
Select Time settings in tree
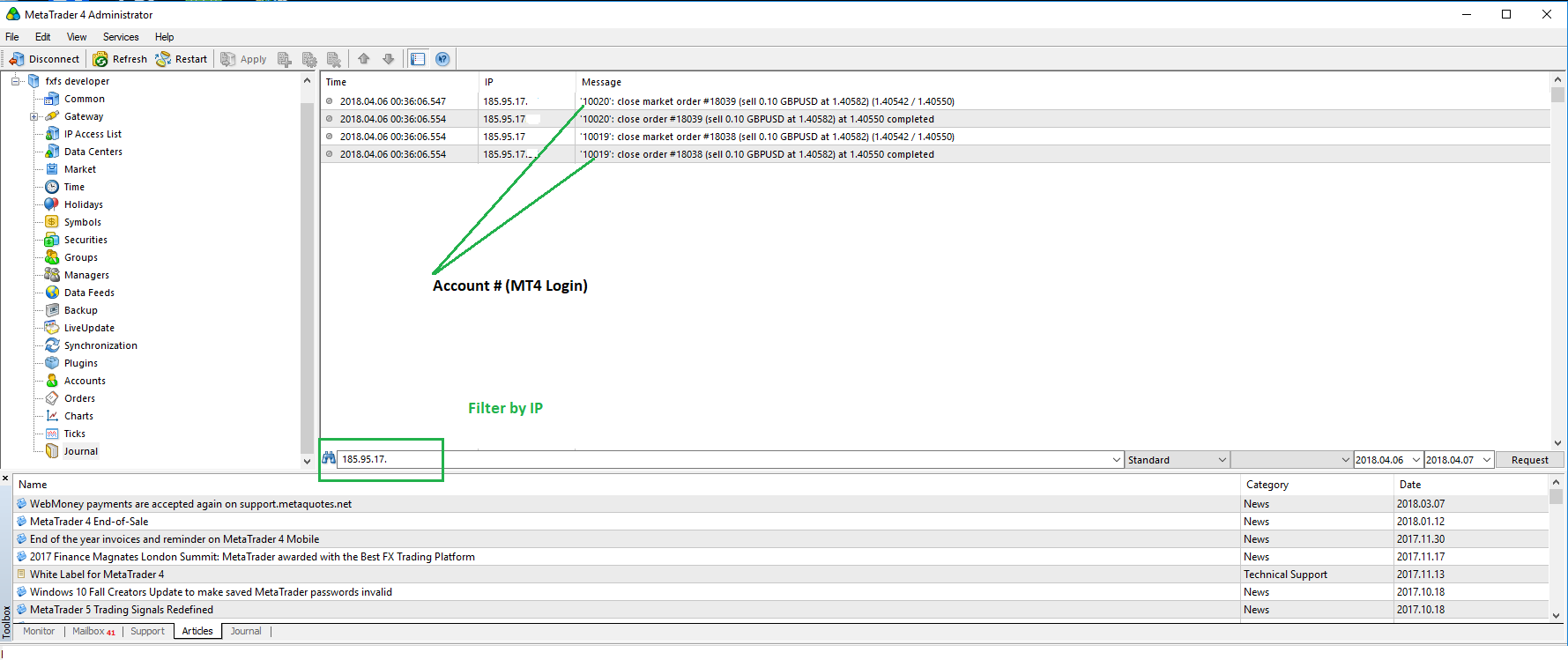(x=74, y=187)
